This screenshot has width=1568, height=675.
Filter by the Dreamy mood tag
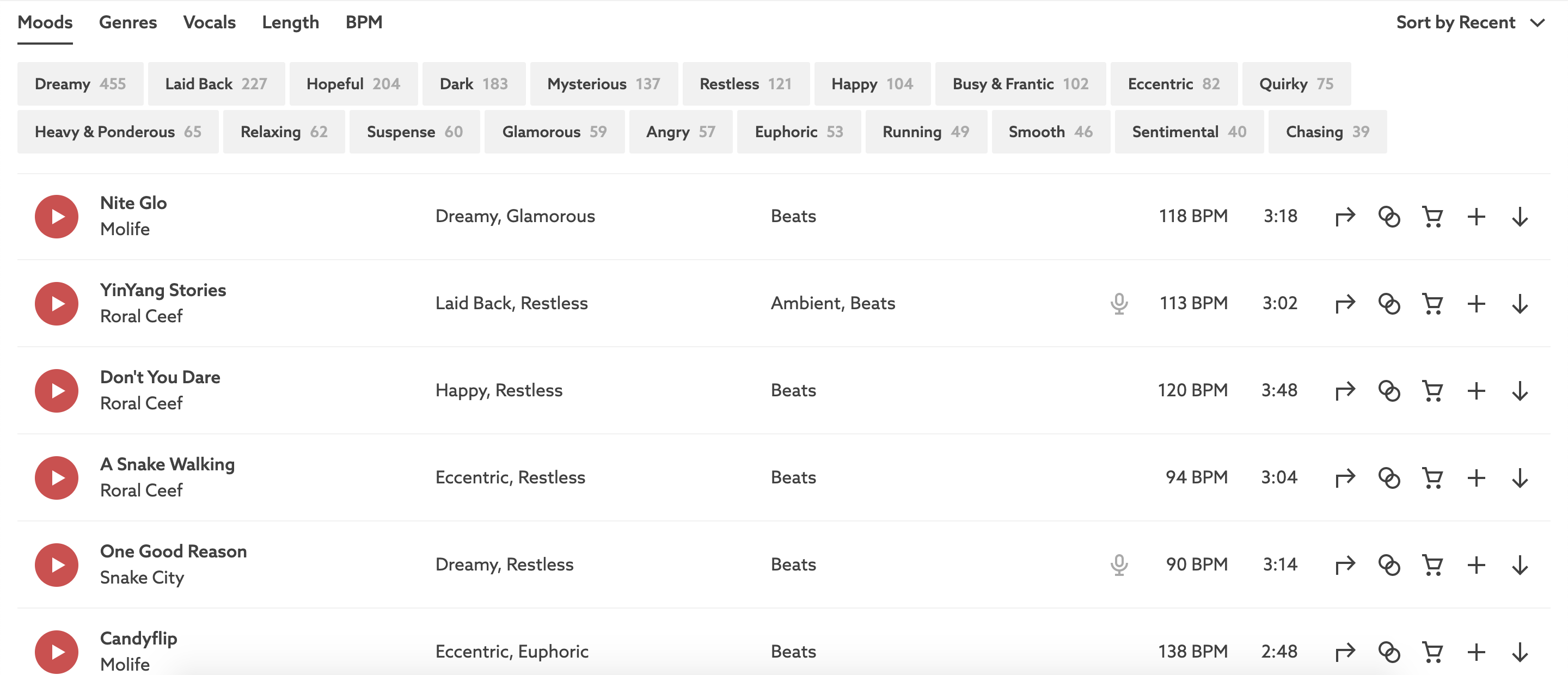click(81, 84)
